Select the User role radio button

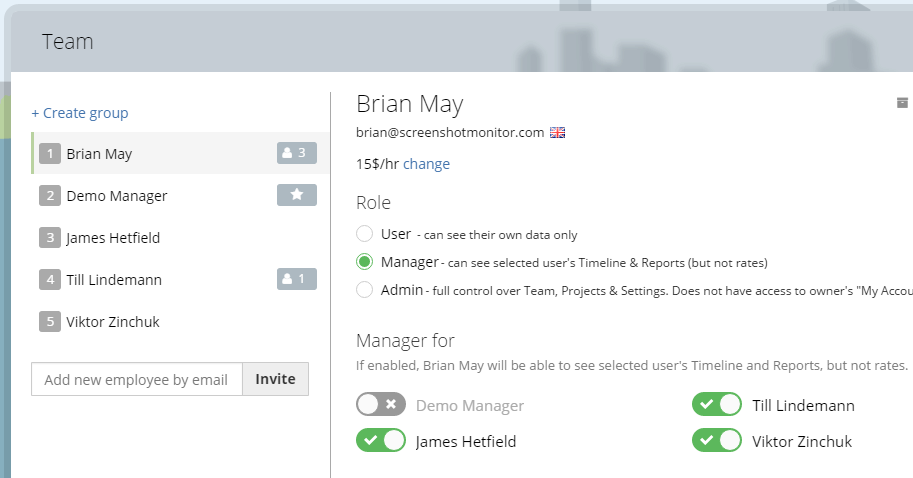(365, 233)
